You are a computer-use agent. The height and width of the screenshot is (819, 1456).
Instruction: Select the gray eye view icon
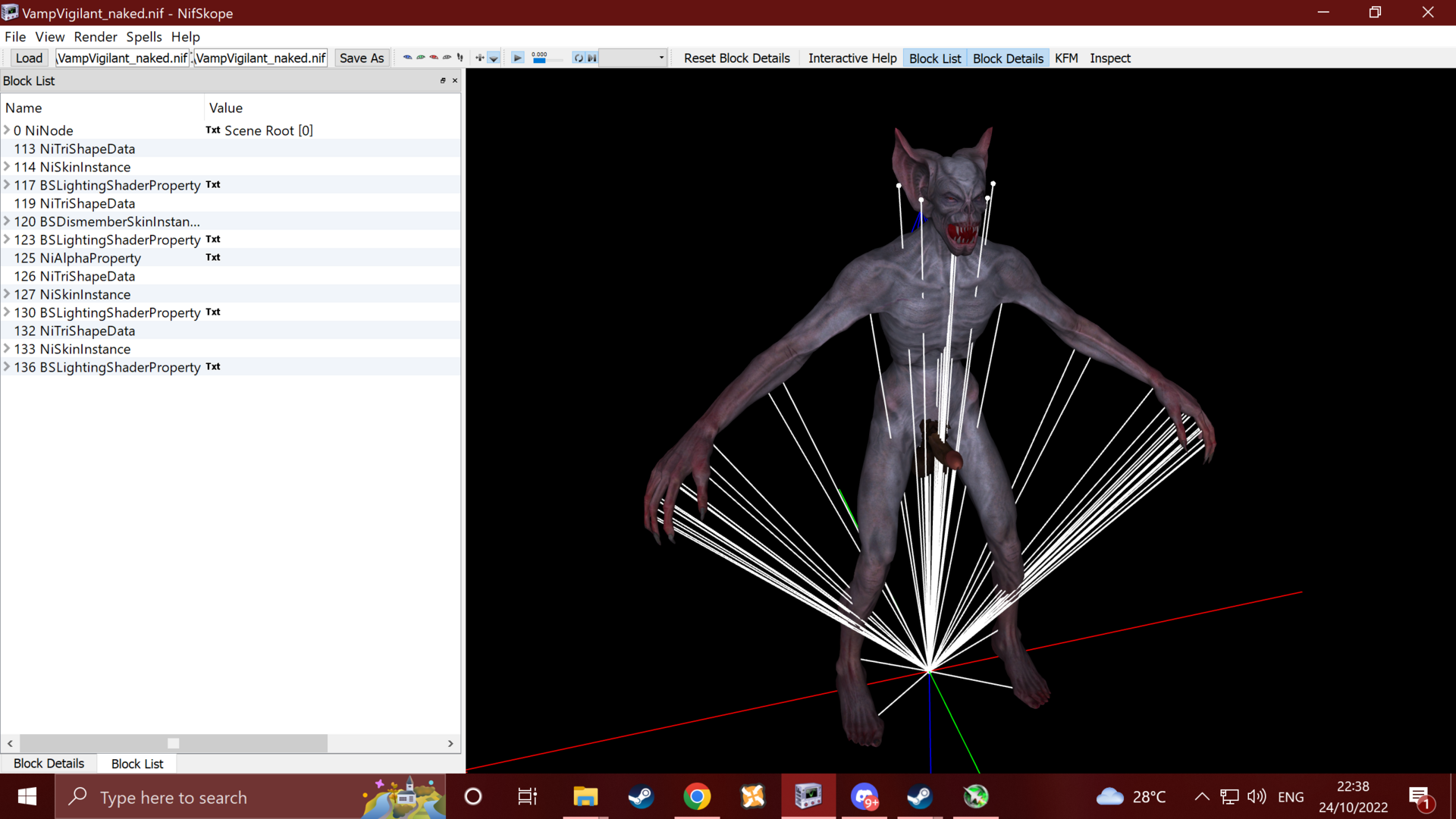point(447,58)
